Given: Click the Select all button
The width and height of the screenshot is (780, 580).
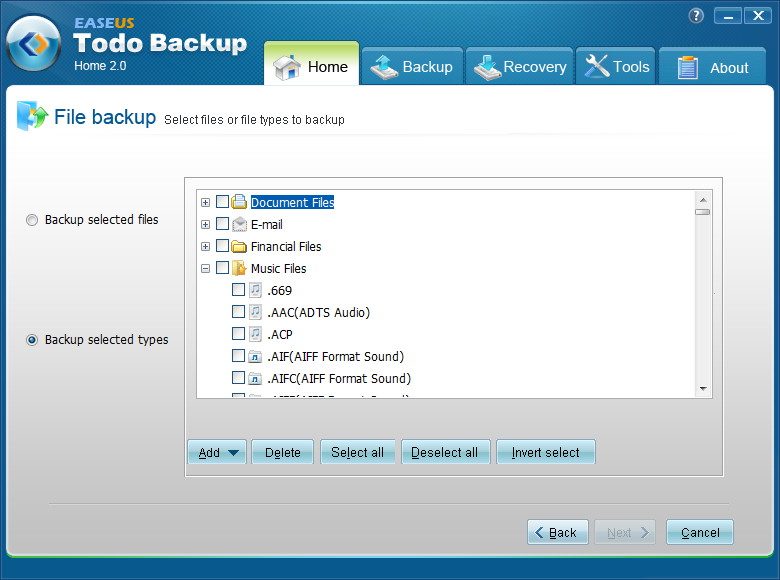Looking at the screenshot, I should coord(358,452).
